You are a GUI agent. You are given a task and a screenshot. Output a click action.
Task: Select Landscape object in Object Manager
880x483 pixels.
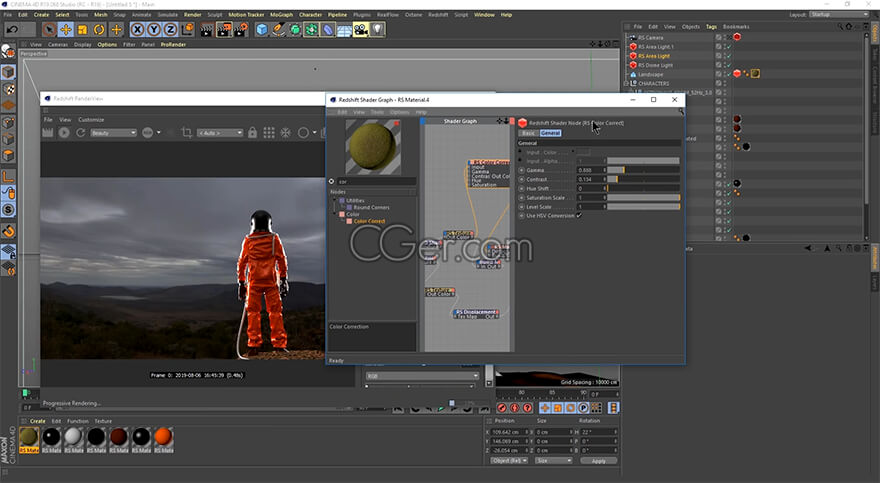tap(650, 74)
